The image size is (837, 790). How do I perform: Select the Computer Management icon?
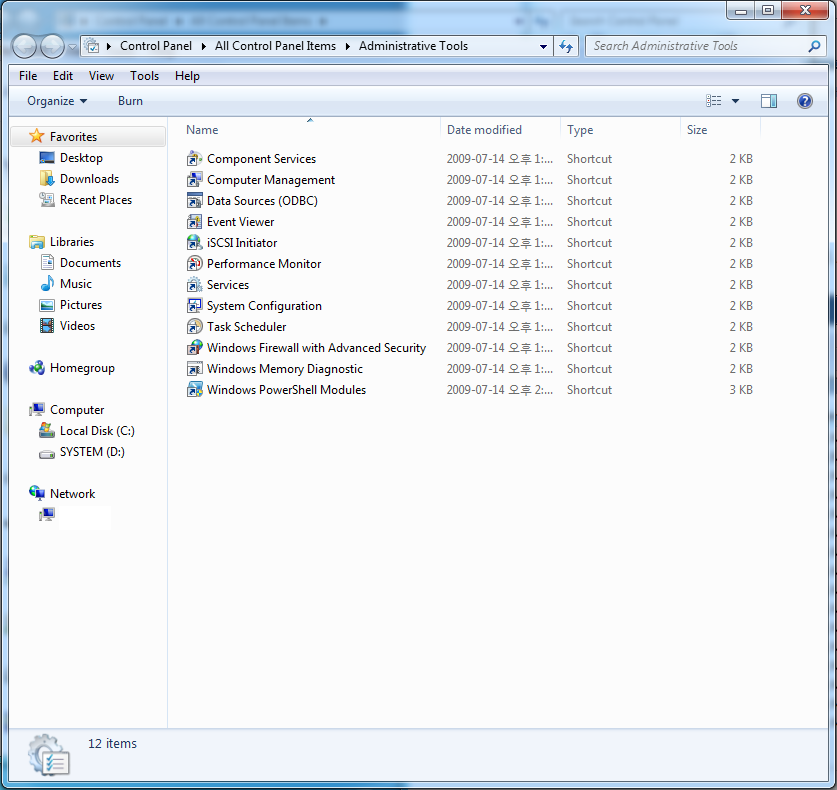194,179
